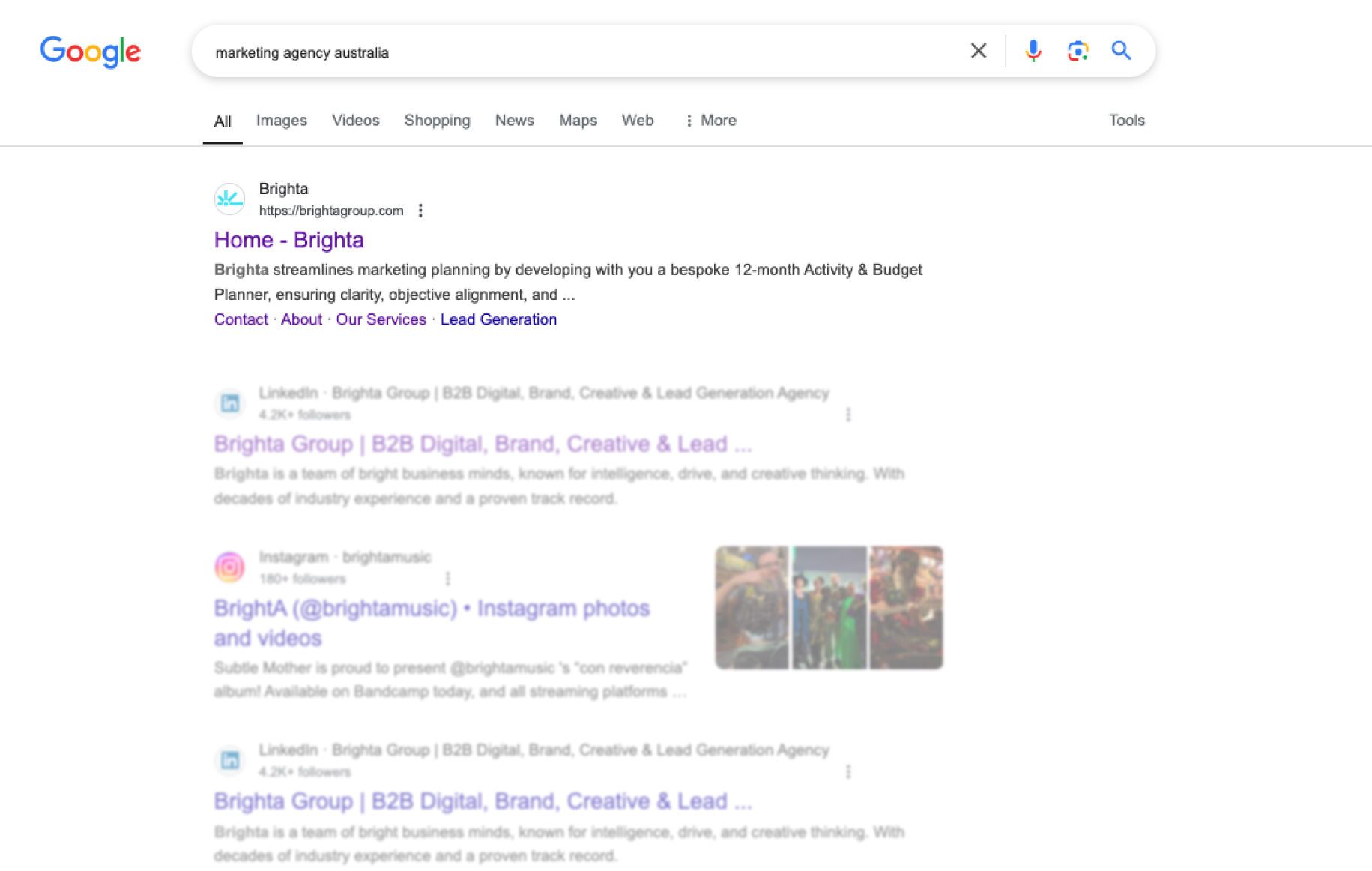Switch to the Images tab
The height and width of the screenshot is (871, 1372).
click(281, 121)
